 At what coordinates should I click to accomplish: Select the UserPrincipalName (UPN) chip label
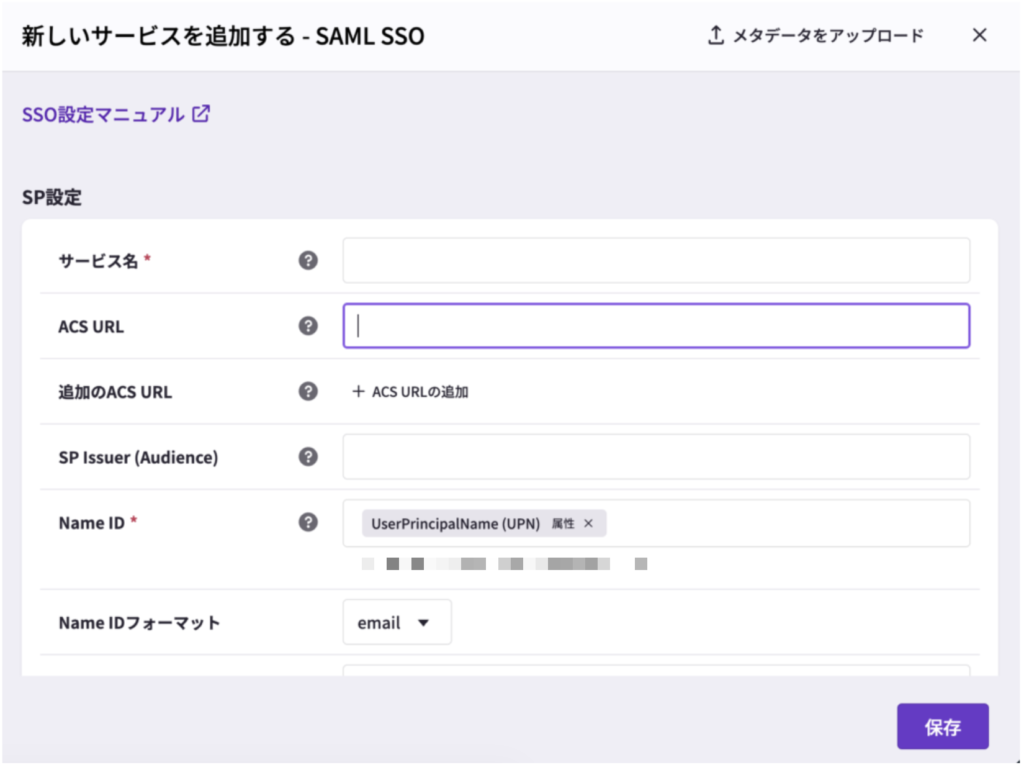[x=455, y=523]
